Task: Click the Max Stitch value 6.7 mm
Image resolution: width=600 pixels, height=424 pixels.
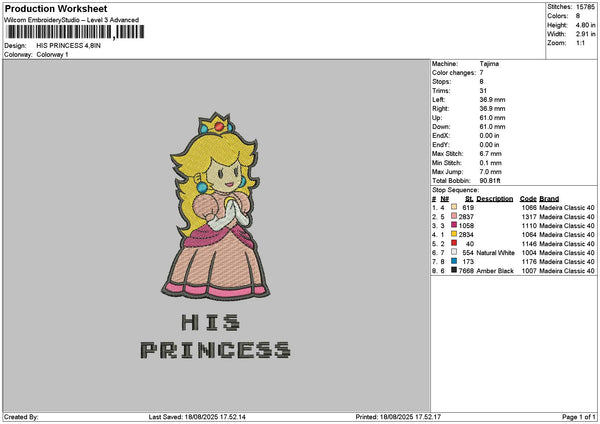Action: click(490, 154)
